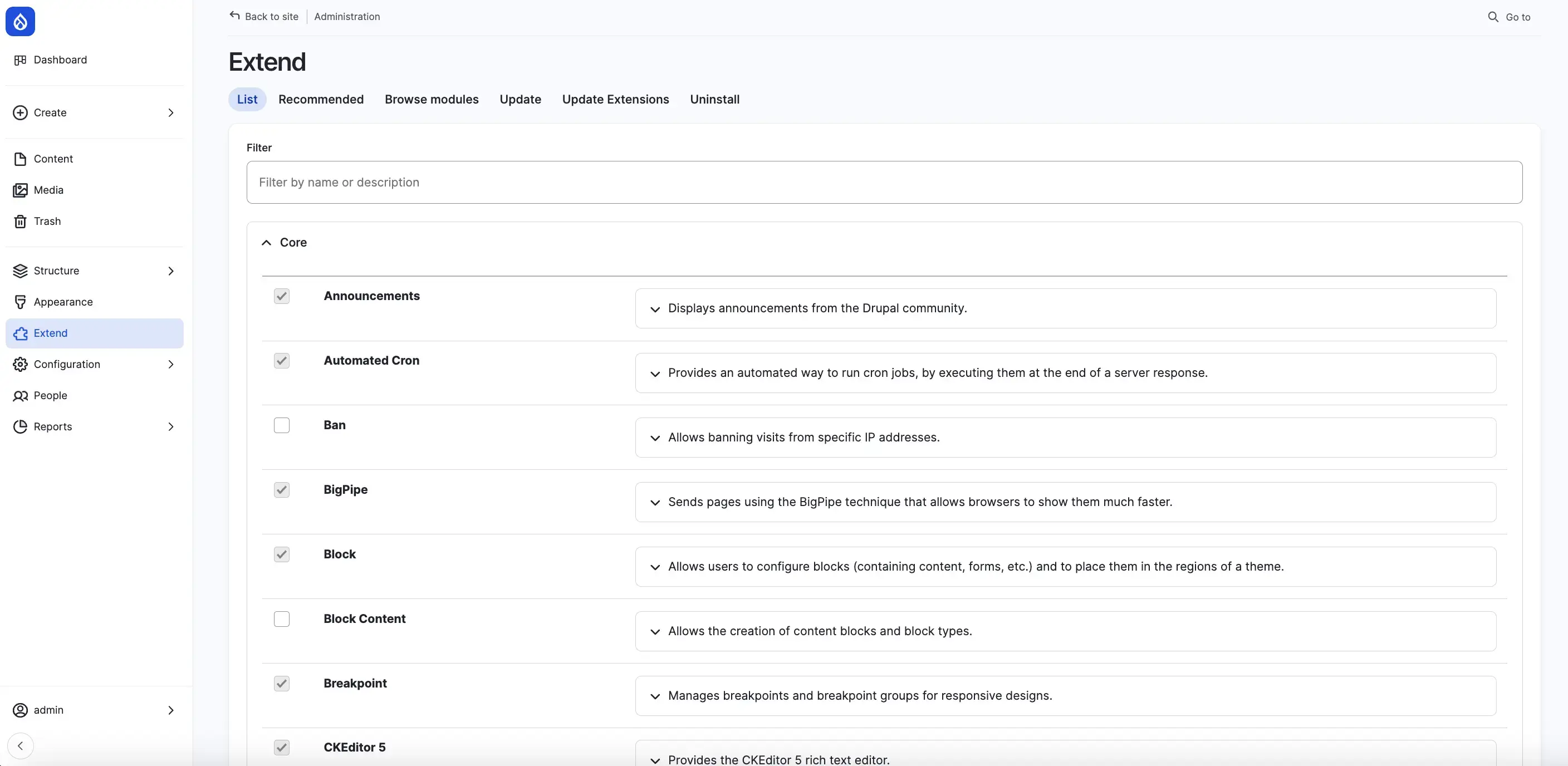Check the Block Content module checkbox
The width and height of the screenshot is (1568, 766).
pyautogui.click(x=281, y=619)
